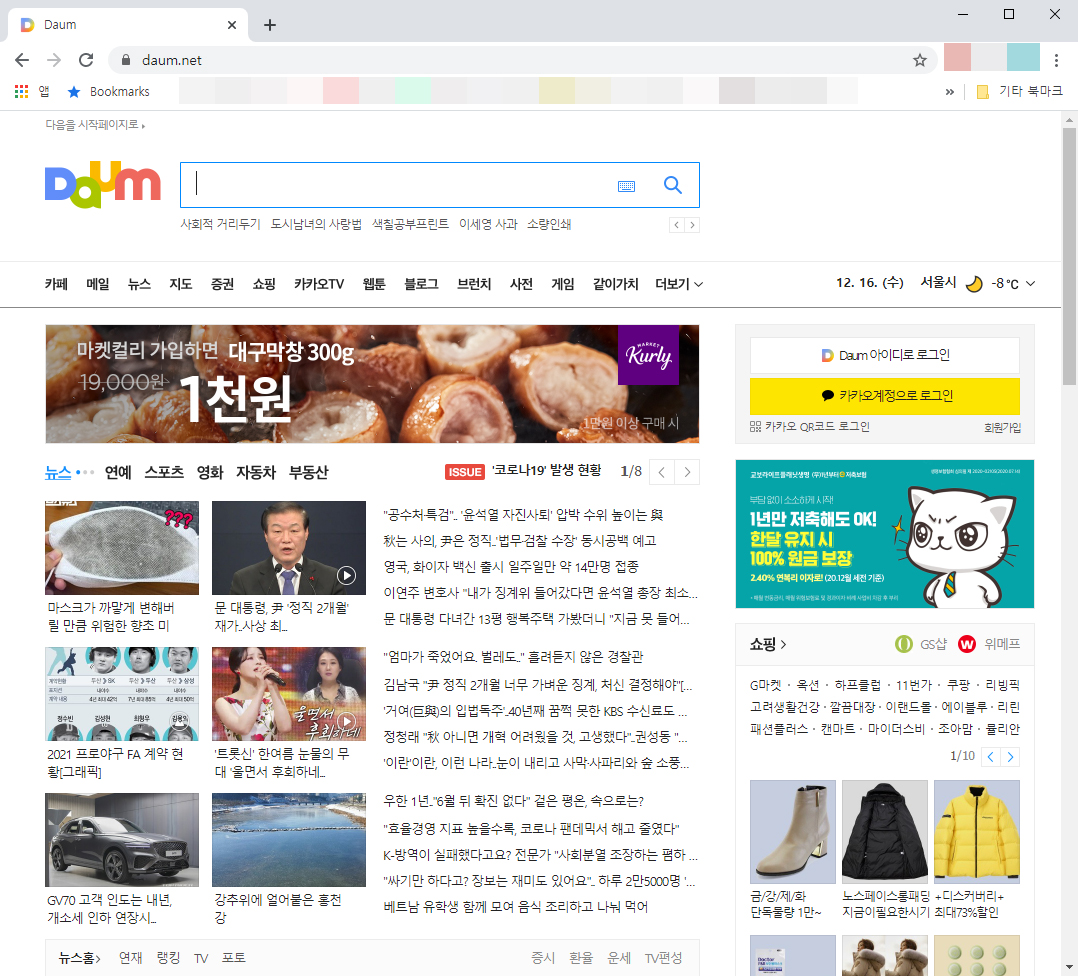Screen dimensions: 1078x976
Task: Click the GS샵 logo icon
Action: coord(903,644)
